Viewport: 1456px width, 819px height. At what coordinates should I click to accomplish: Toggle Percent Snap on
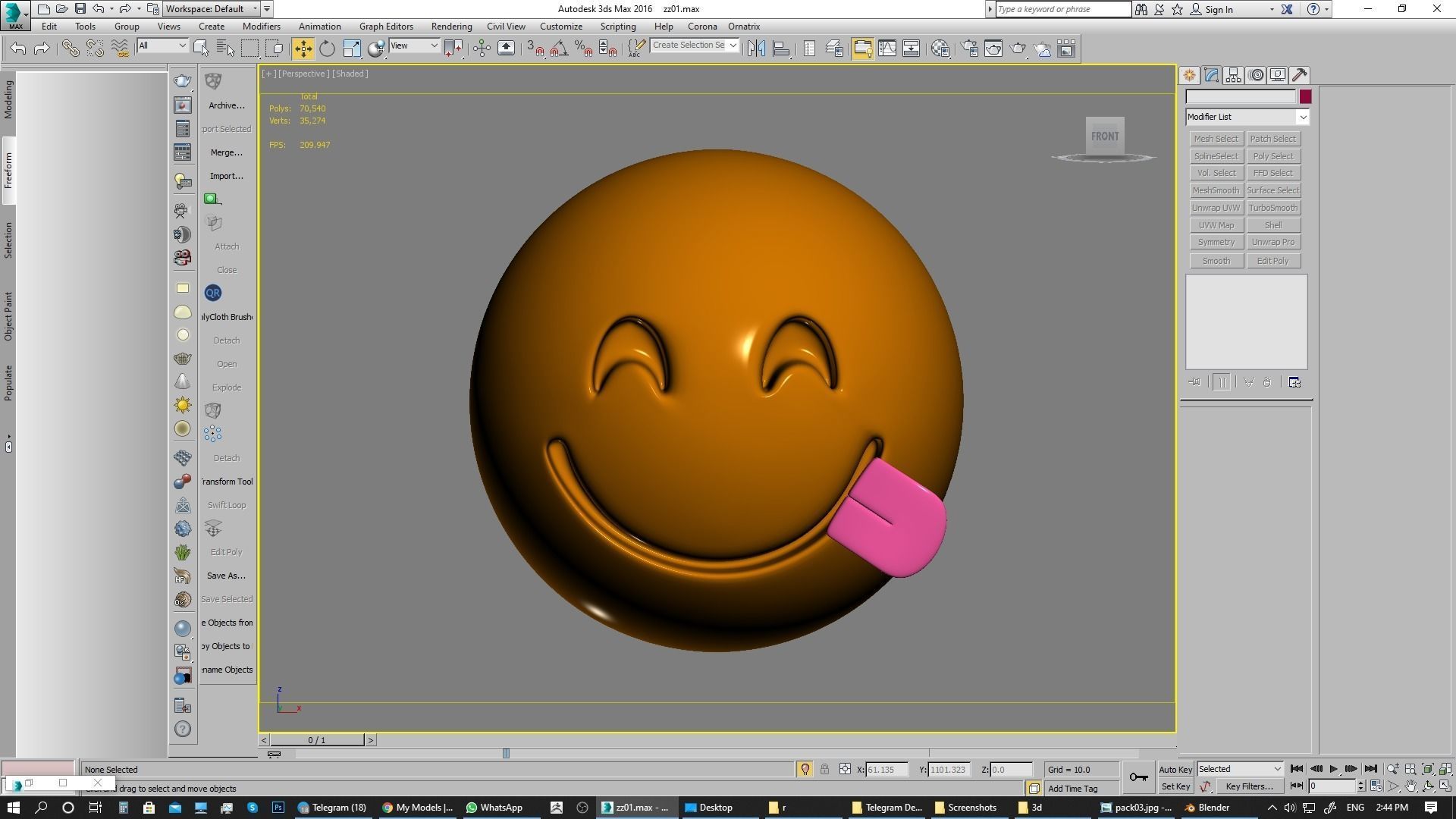583,49
